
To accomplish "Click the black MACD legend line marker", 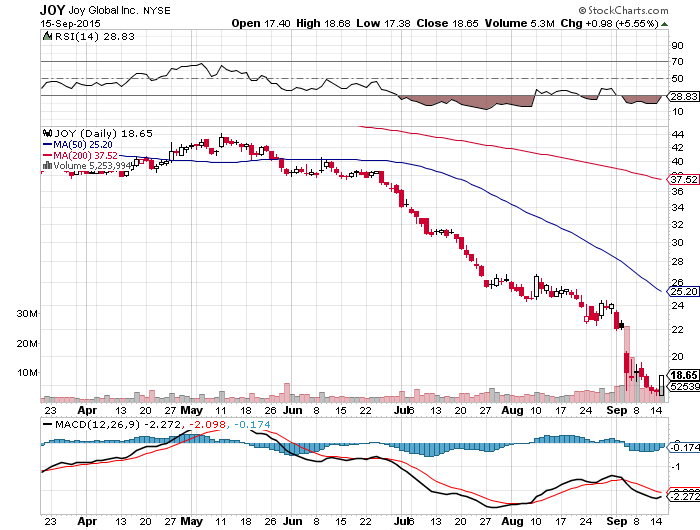I will click(47, 424).
